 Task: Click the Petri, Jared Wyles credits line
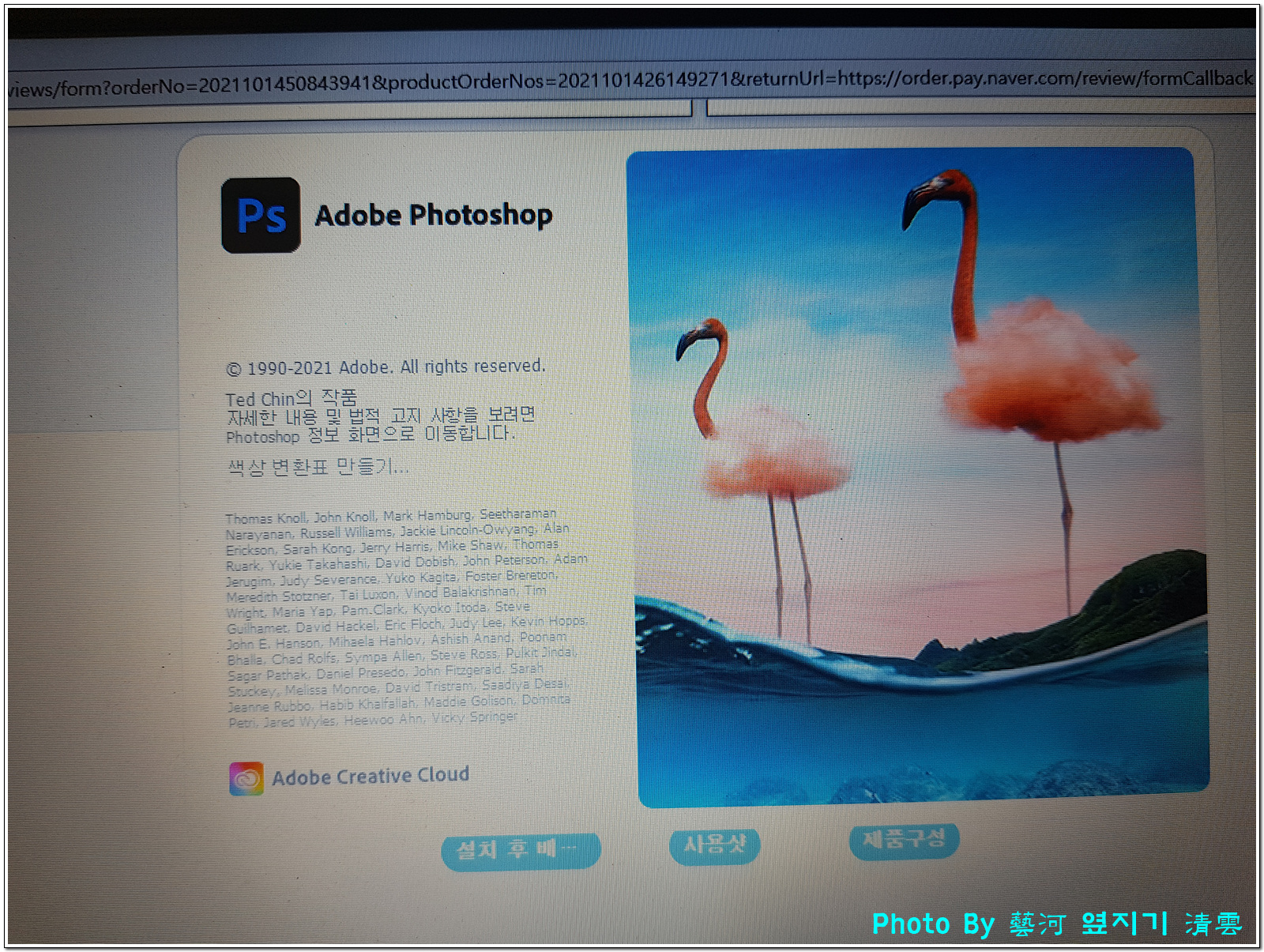tap(374, 720)
